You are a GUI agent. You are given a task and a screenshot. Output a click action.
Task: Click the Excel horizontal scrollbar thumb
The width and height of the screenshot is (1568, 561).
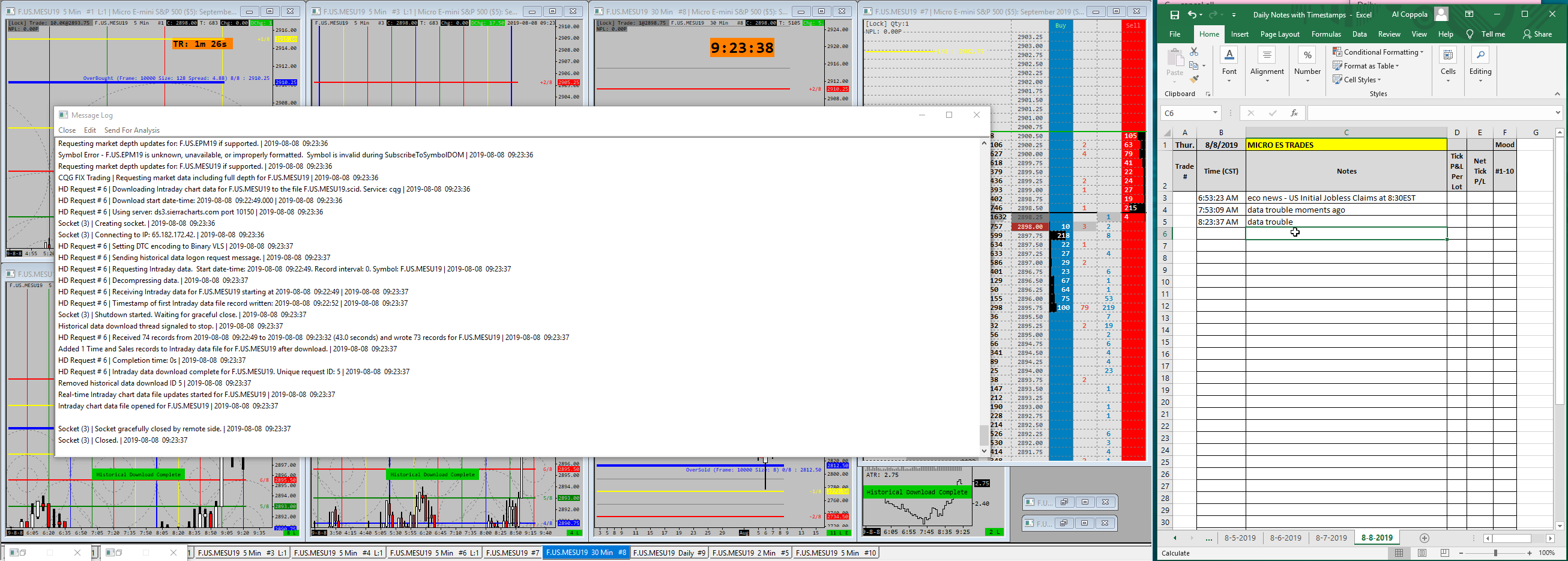pos(1512,538)
